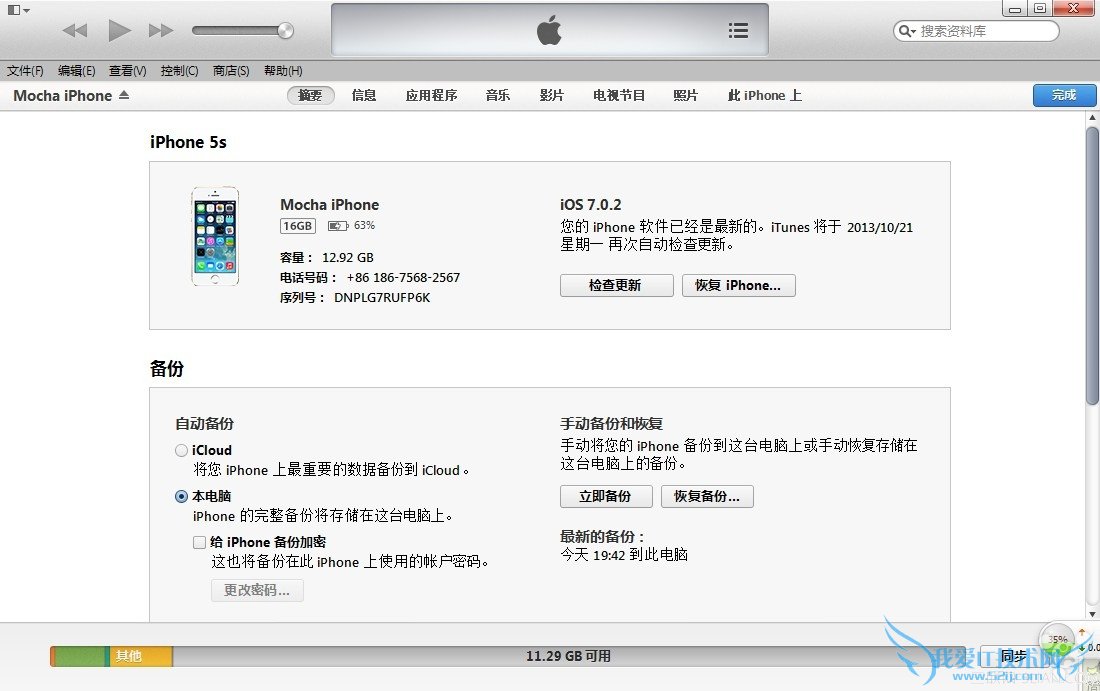
Task: Click the 其他 storage bar segment
Action: pyautogui.click(x=140, y=657)
